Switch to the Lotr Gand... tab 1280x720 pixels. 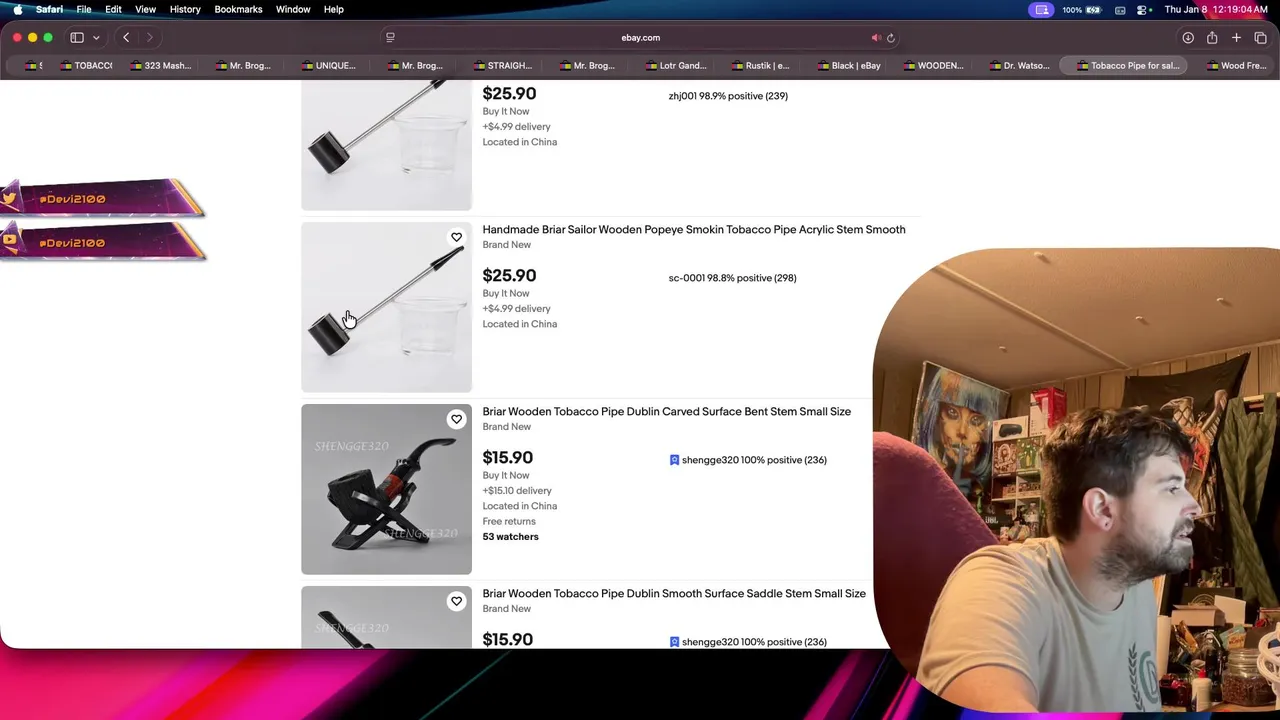pyautogui.click(x=674, y=66)
